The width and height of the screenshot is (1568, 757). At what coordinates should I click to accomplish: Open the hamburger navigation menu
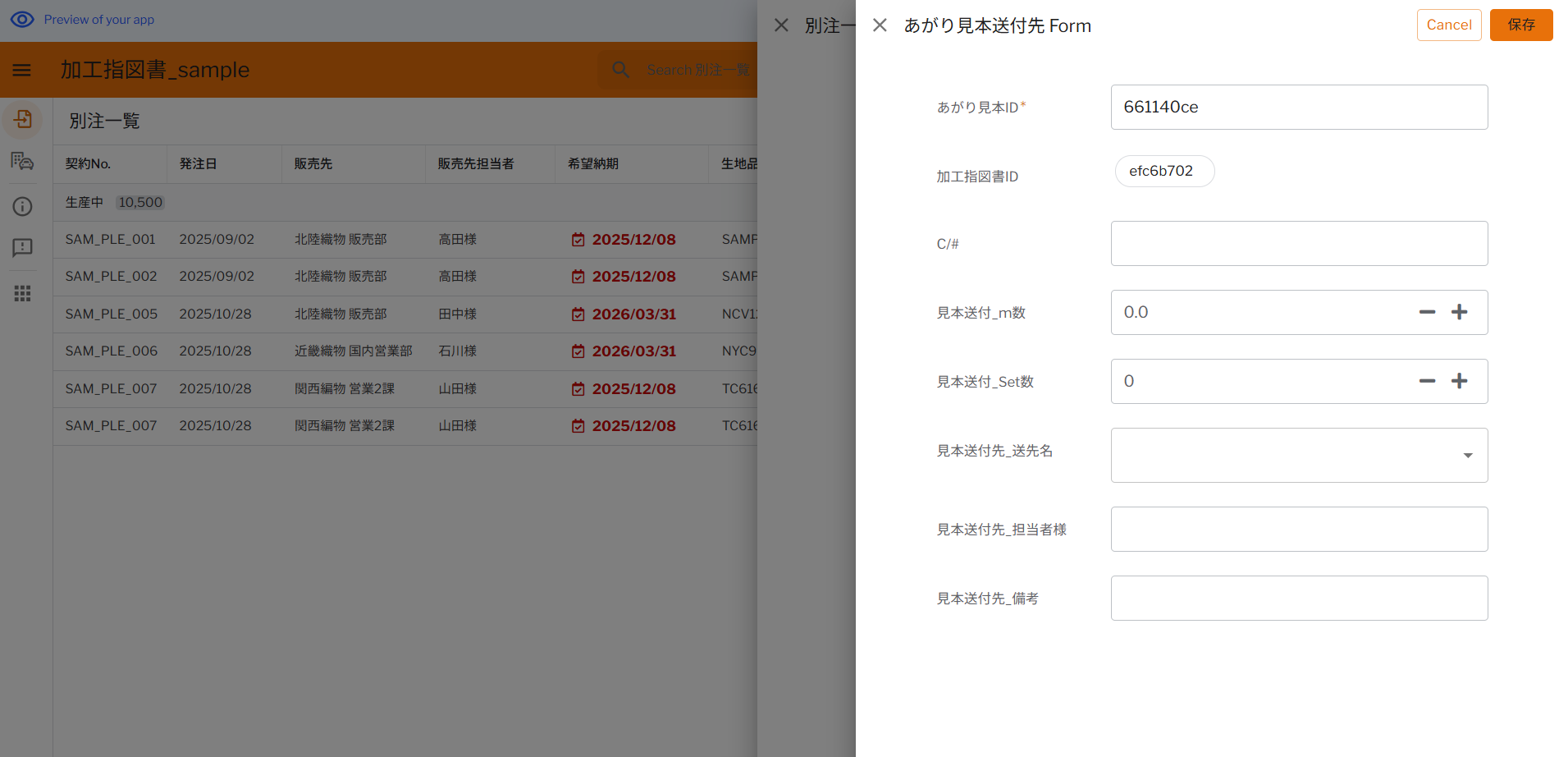coord(22,71)
